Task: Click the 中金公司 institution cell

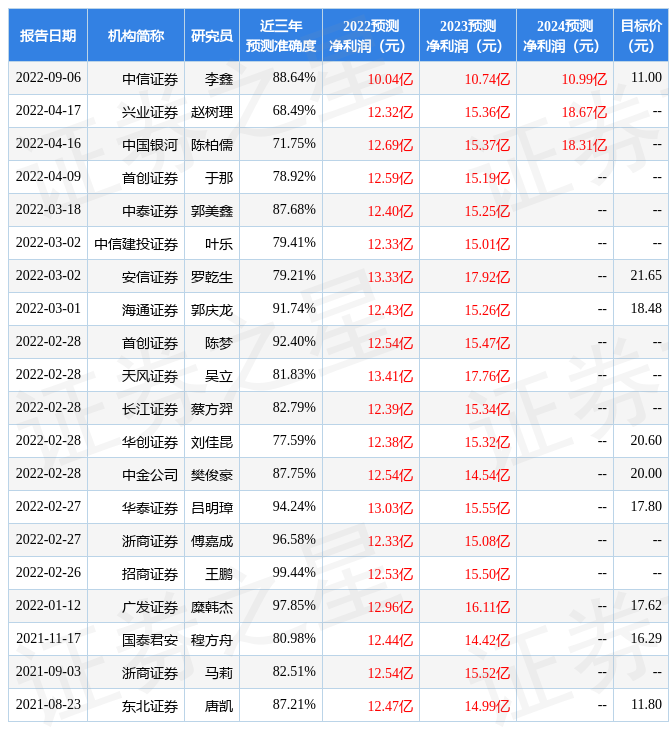Action: click(x=150, y=475)
